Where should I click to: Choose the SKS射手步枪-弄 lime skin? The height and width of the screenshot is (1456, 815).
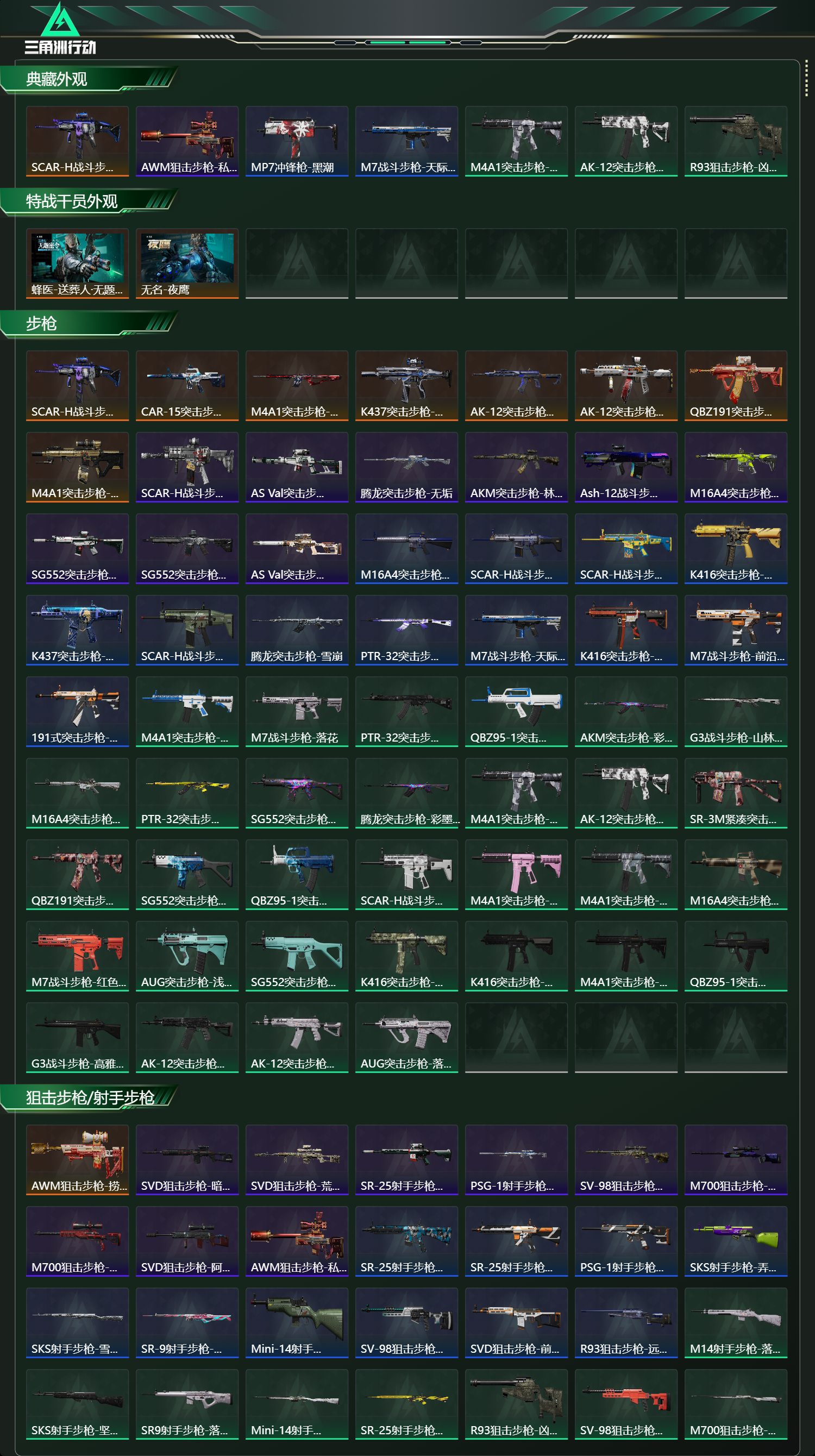(735, 1240)
